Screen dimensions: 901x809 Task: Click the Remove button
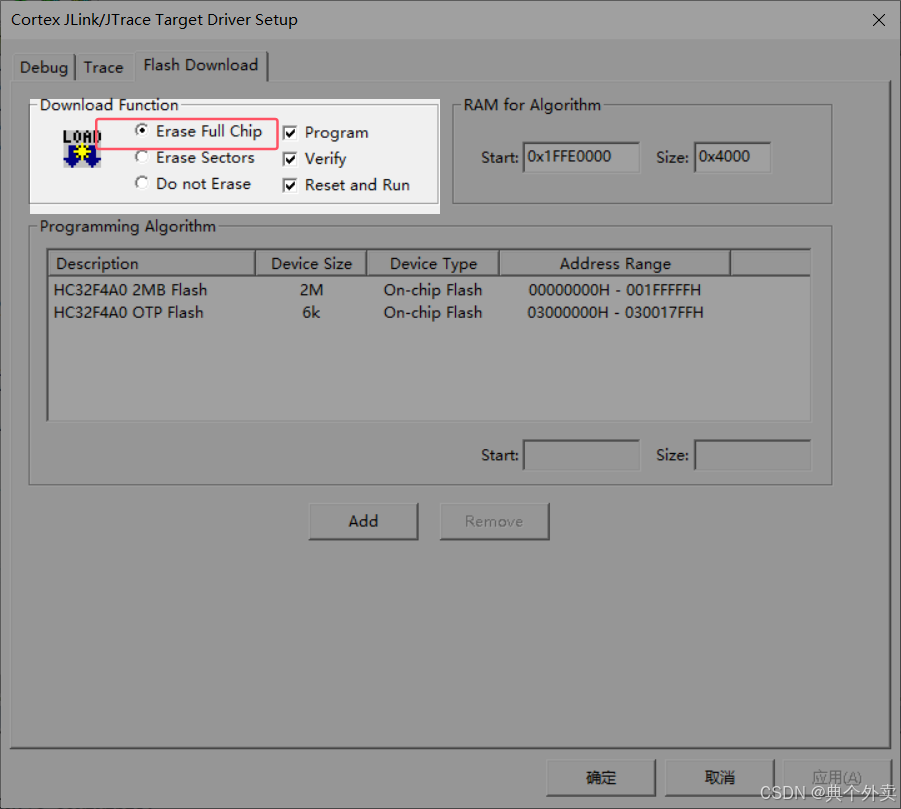pos(494,521)
